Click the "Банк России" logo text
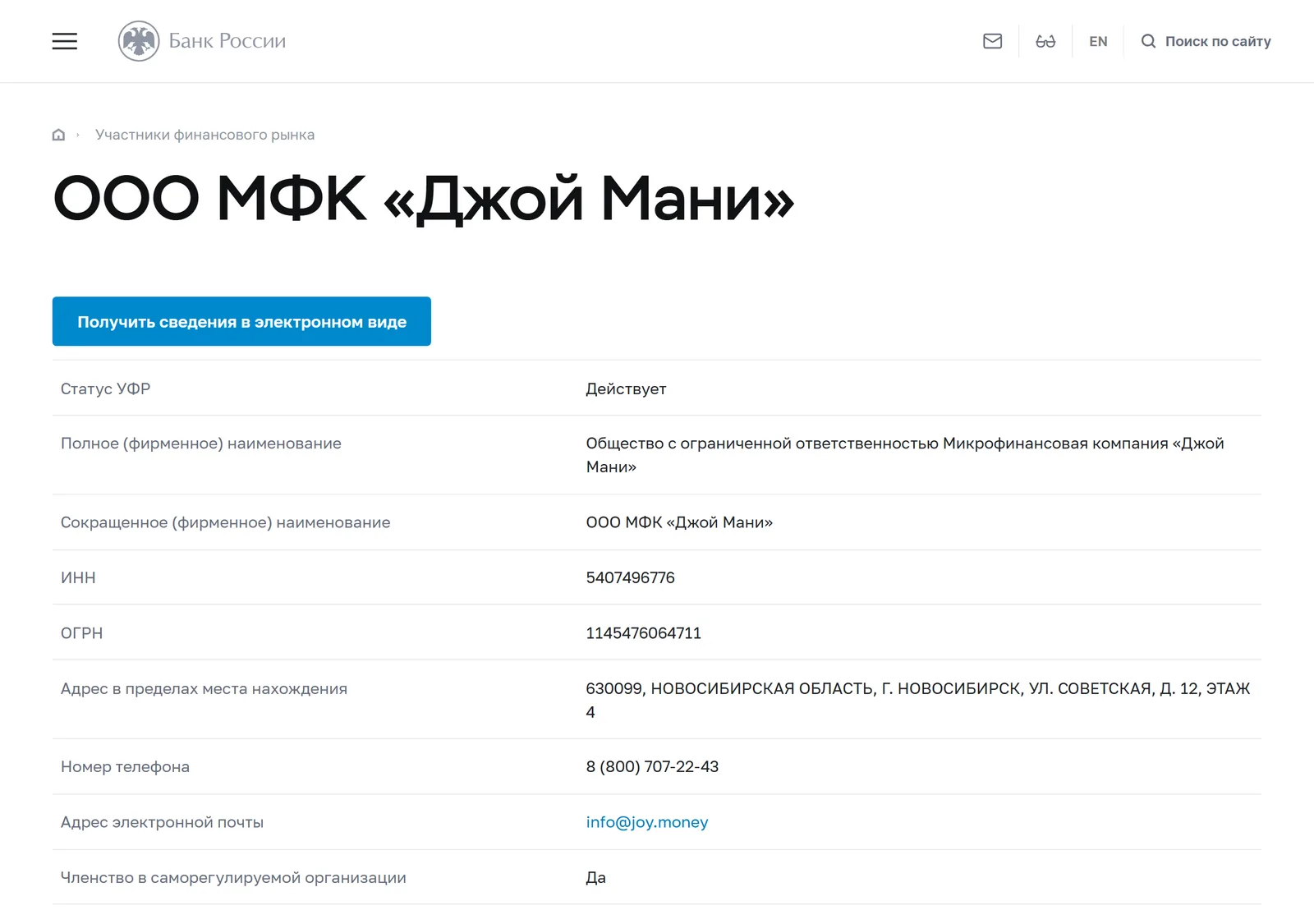 tap(227, 41)
